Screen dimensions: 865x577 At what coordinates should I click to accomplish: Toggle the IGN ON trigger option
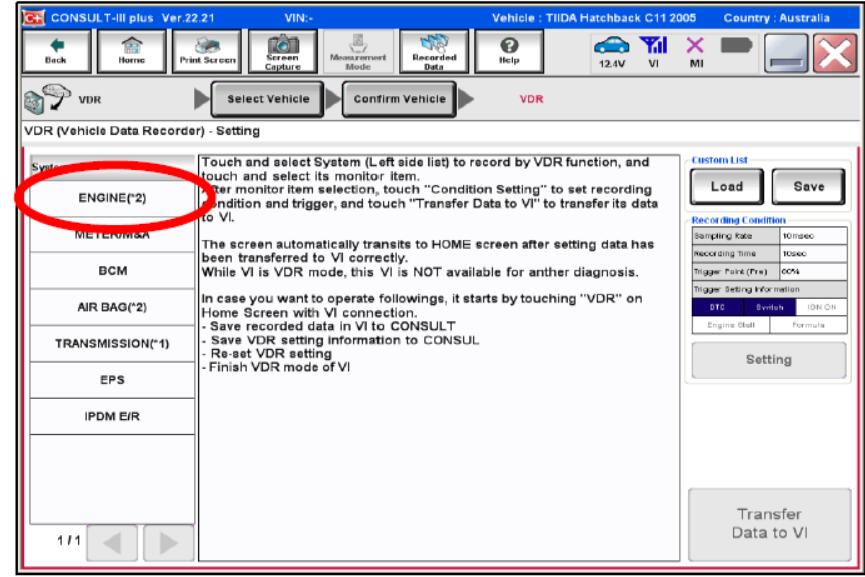click(821, 307)
